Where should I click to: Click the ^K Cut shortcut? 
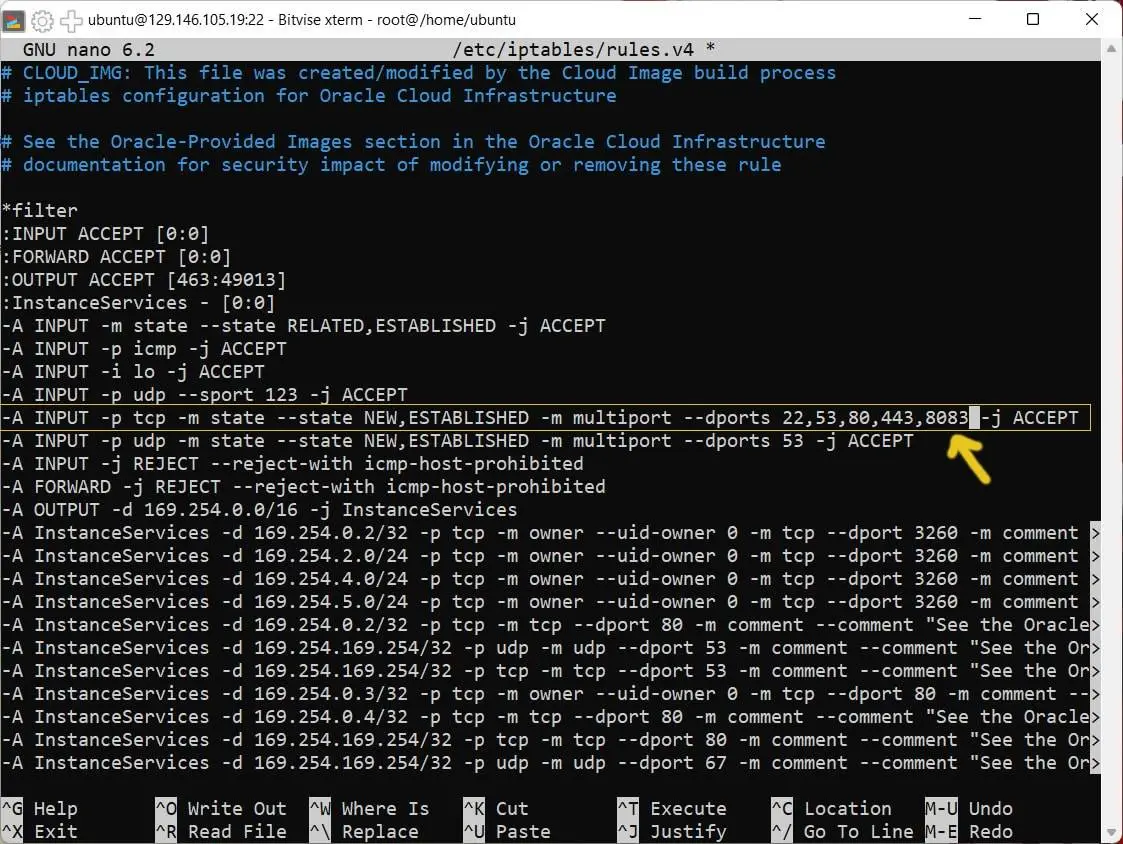[x=496, y=808]
